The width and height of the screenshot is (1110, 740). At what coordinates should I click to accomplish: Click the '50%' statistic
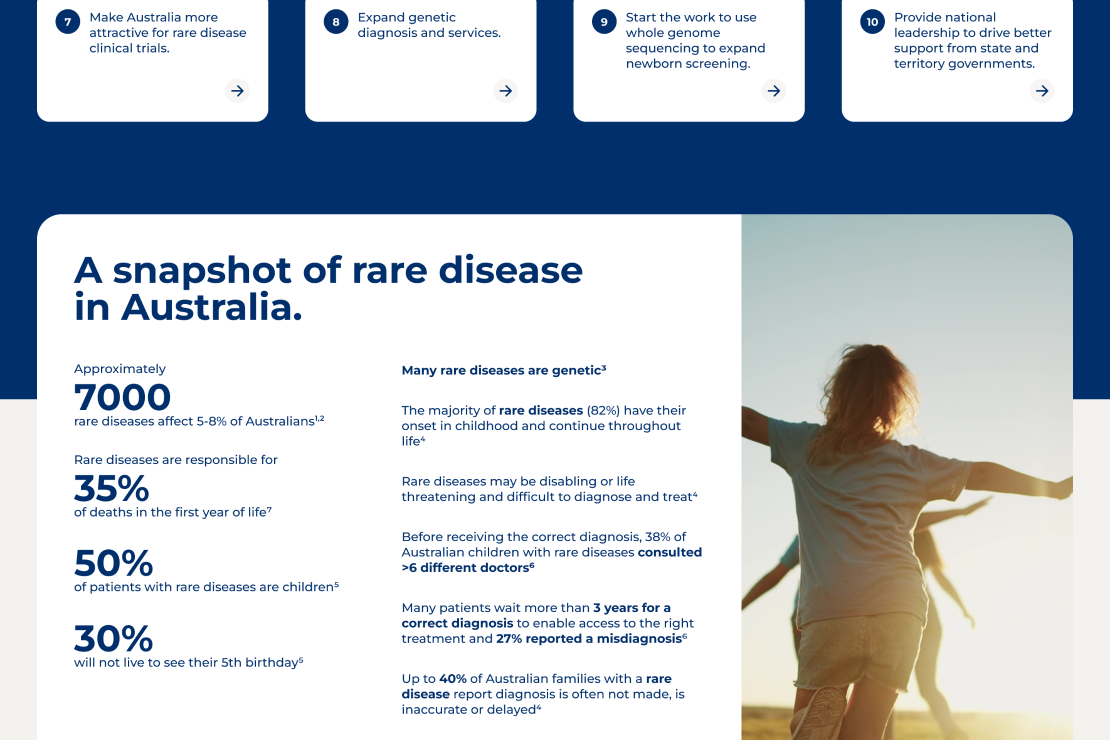pos(113,563)
